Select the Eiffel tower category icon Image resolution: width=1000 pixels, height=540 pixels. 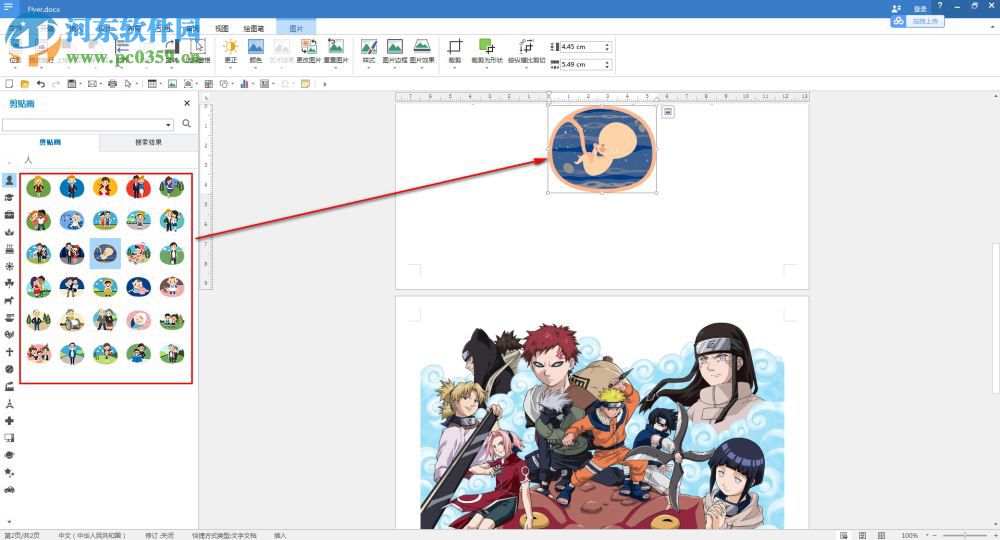coord(10,404)
